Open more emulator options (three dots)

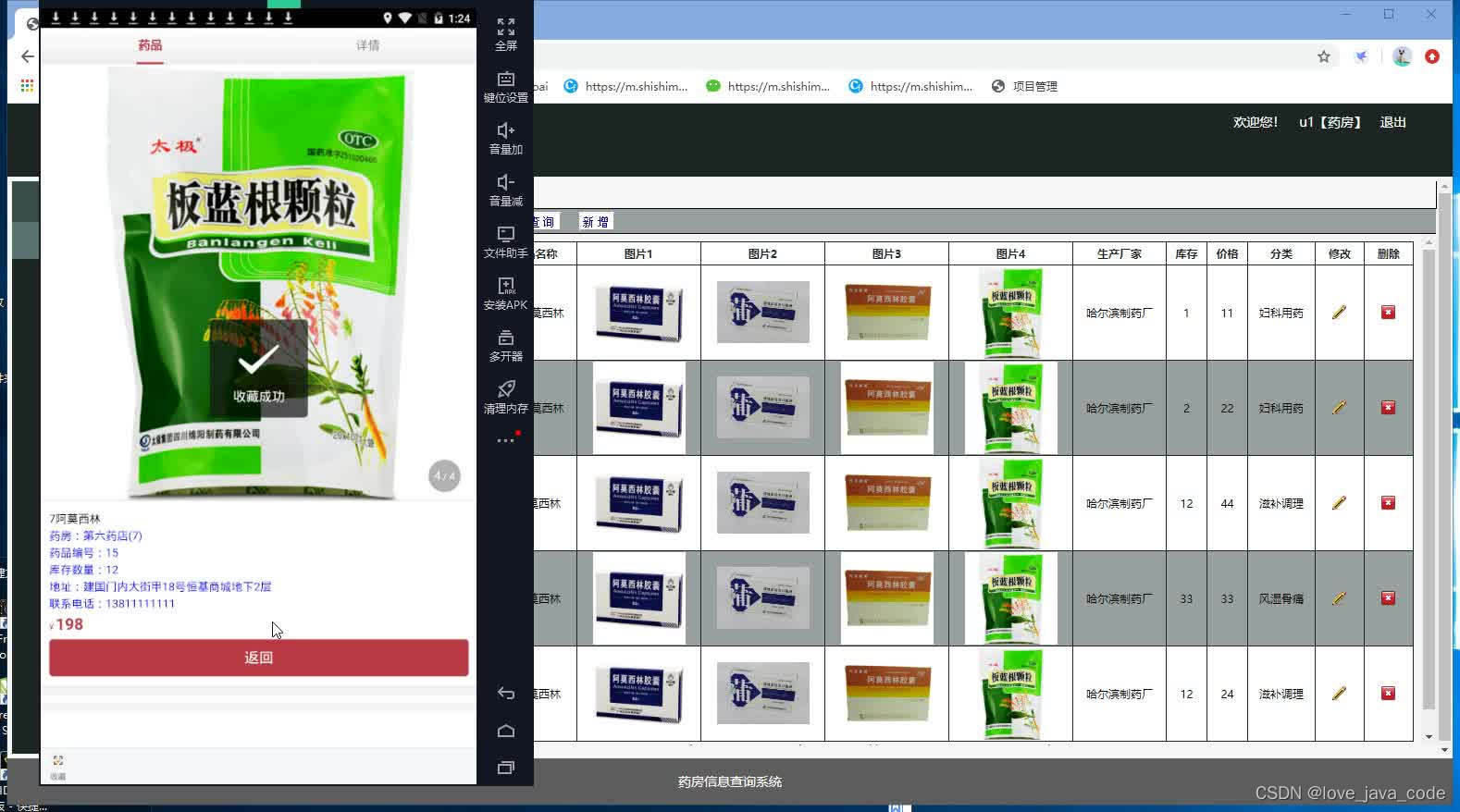coord(505,441)
